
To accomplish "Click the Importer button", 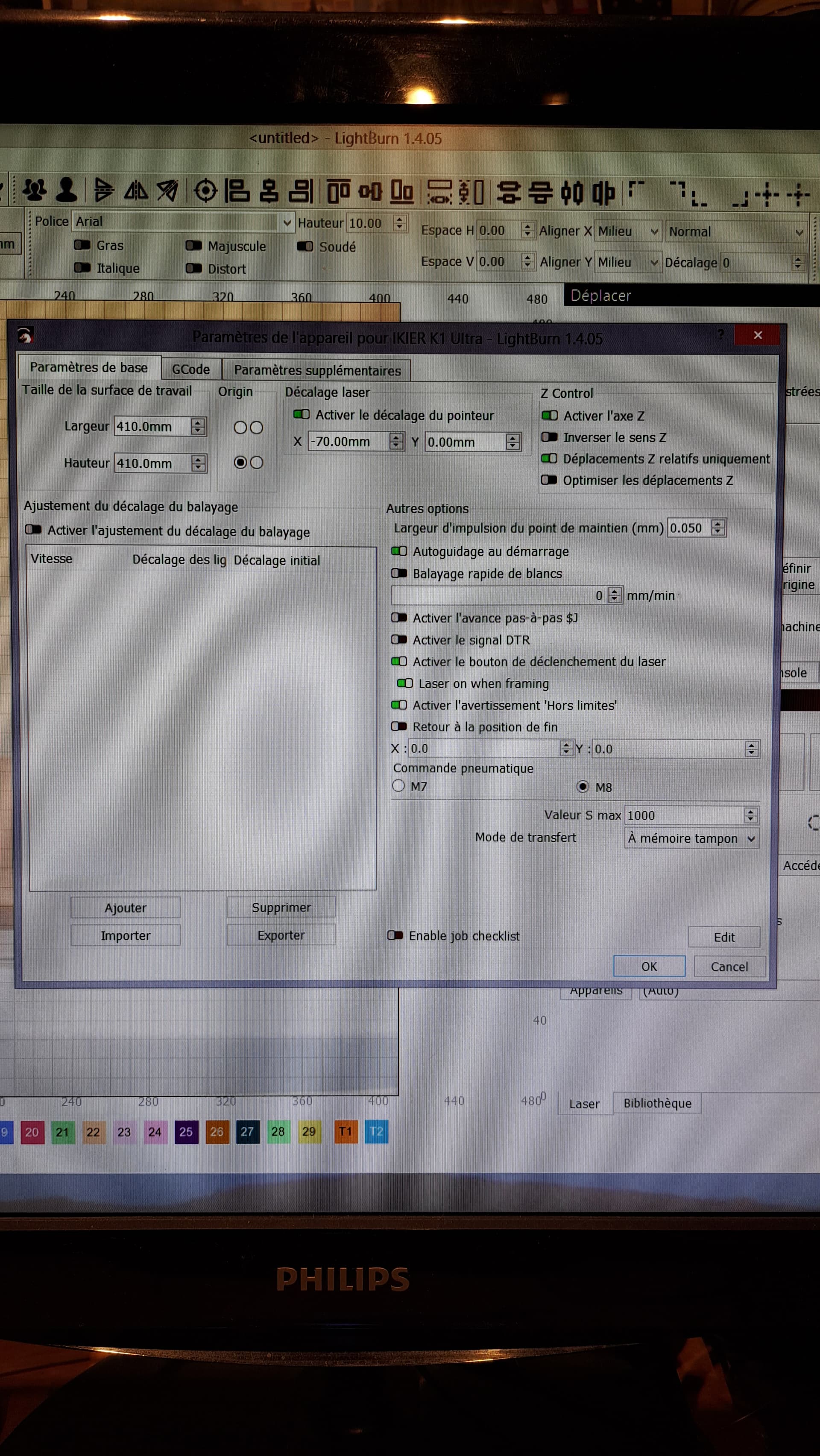I will 126,935.
